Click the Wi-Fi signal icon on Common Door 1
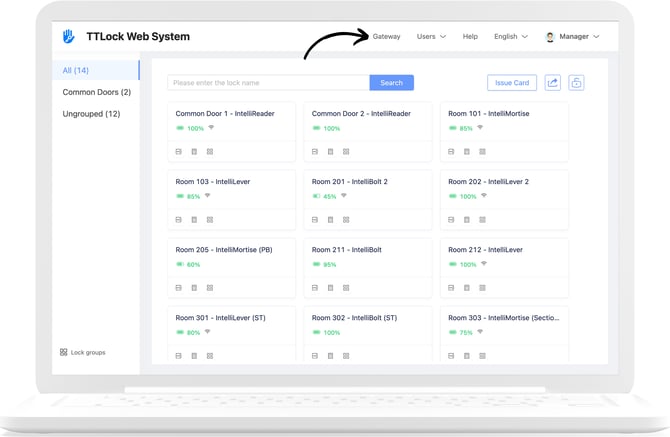The height and width of the screenshot is (437, 670). coord(211,127)
